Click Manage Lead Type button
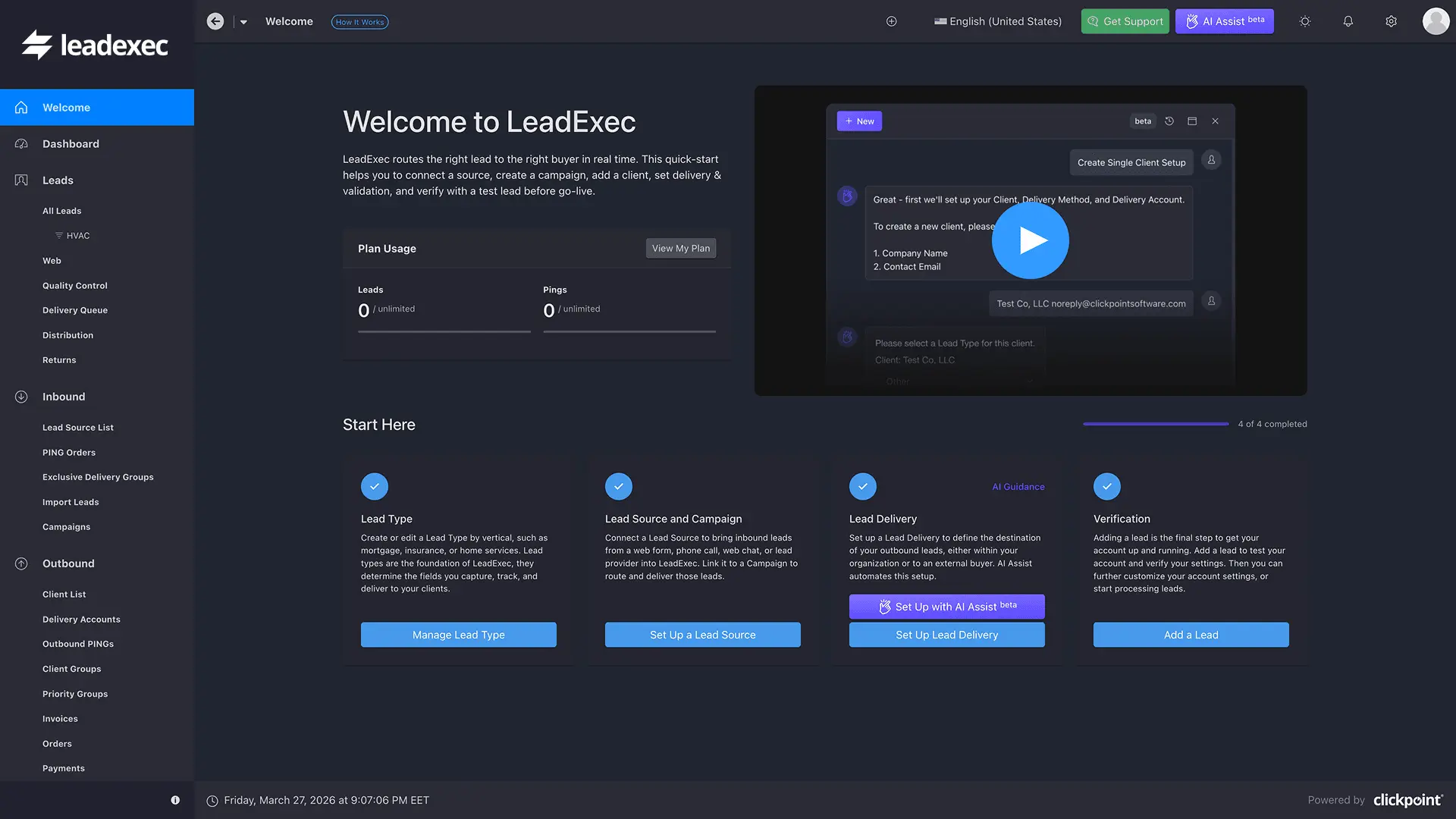The image size is (1456, 819). tap(459, 635)
